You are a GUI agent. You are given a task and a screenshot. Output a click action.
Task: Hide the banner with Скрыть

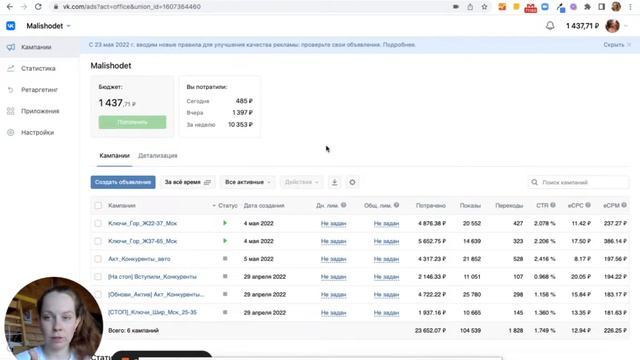point(613,44)
